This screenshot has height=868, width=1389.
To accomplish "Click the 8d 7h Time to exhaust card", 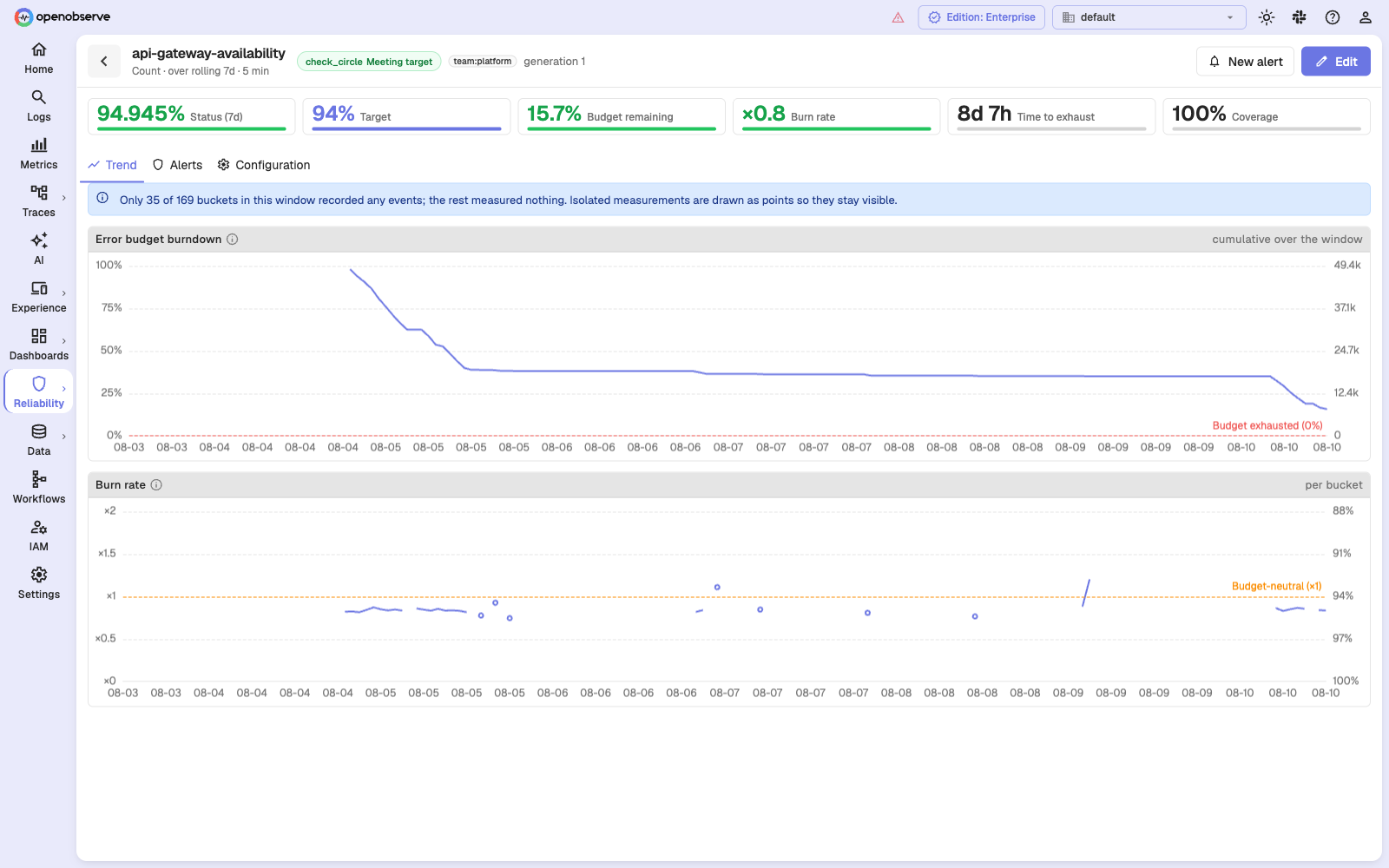I will 1051,116.
